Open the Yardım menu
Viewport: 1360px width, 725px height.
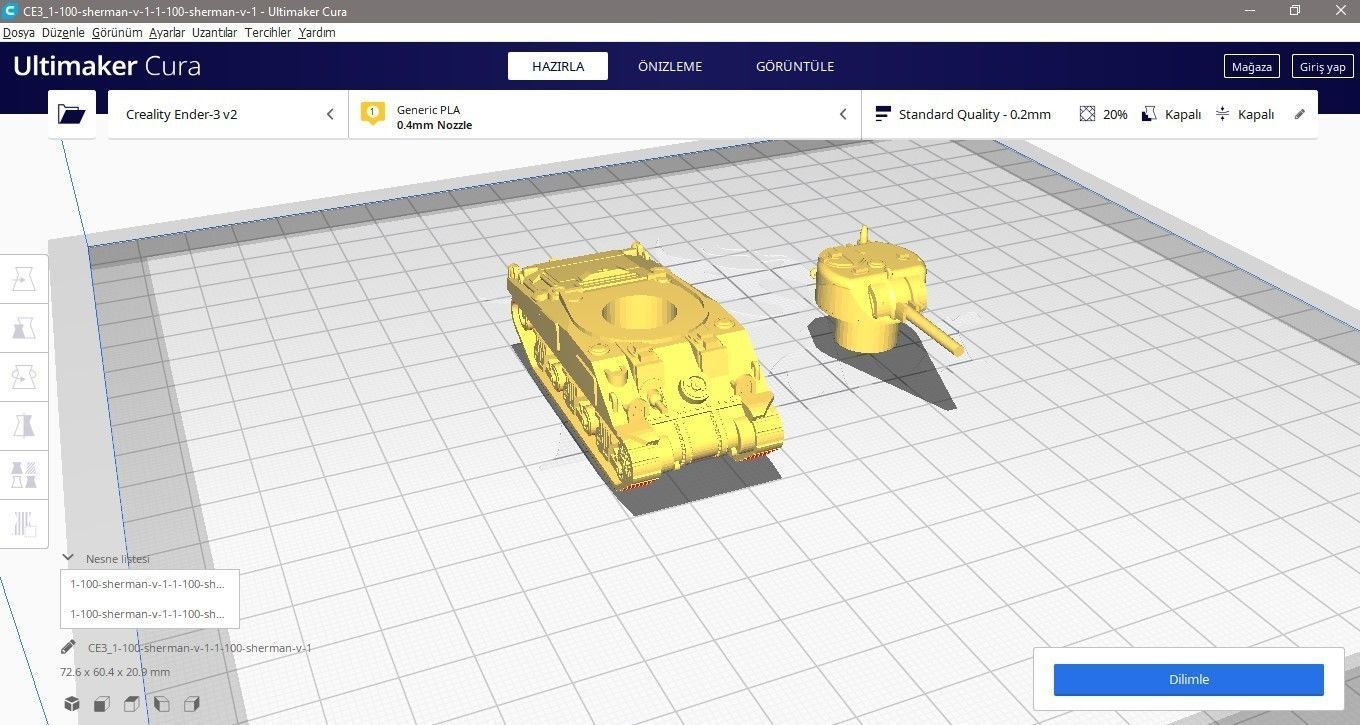[317, 33]
